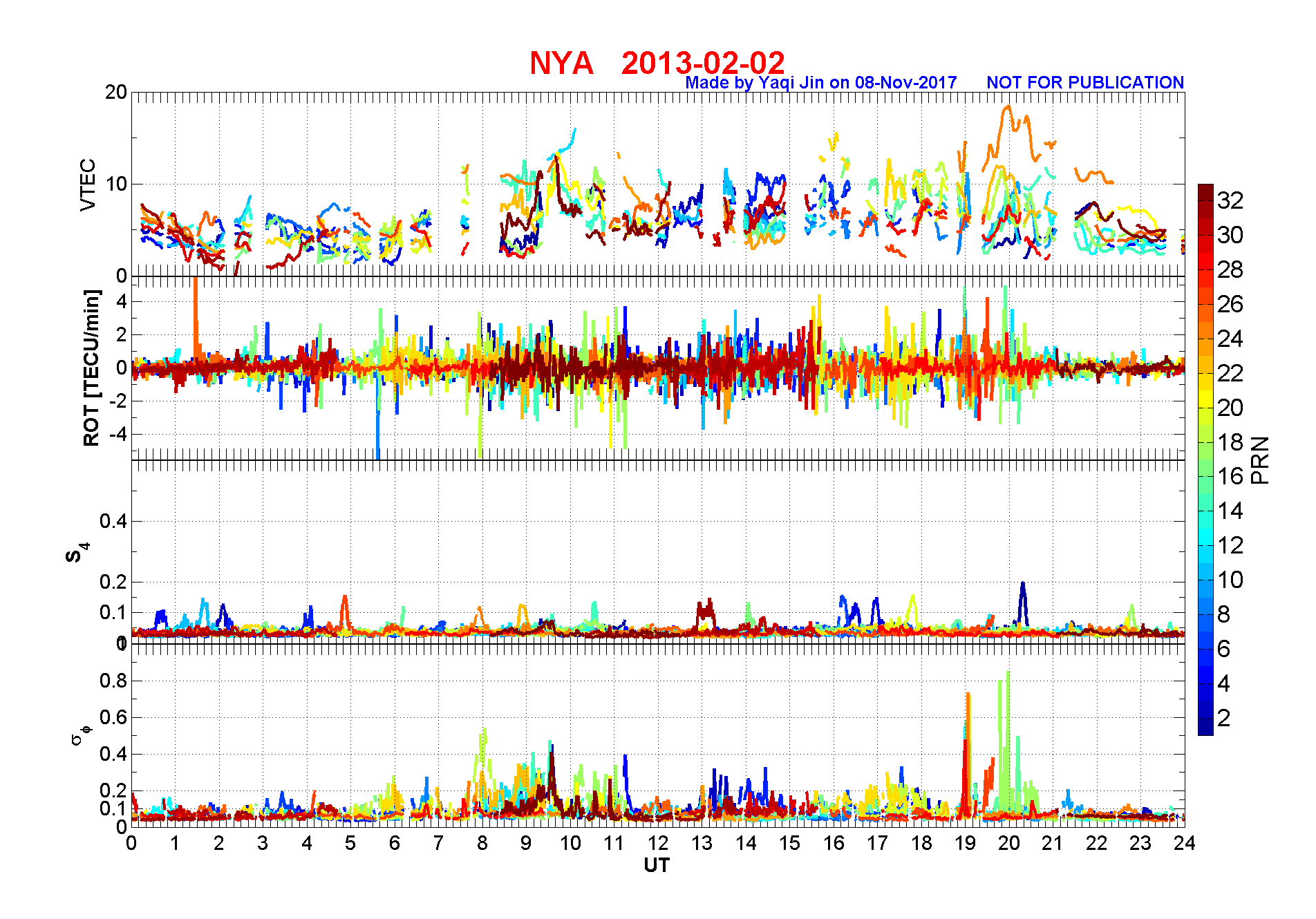Click the VTEC axis tick label "20"

[116, 92]
